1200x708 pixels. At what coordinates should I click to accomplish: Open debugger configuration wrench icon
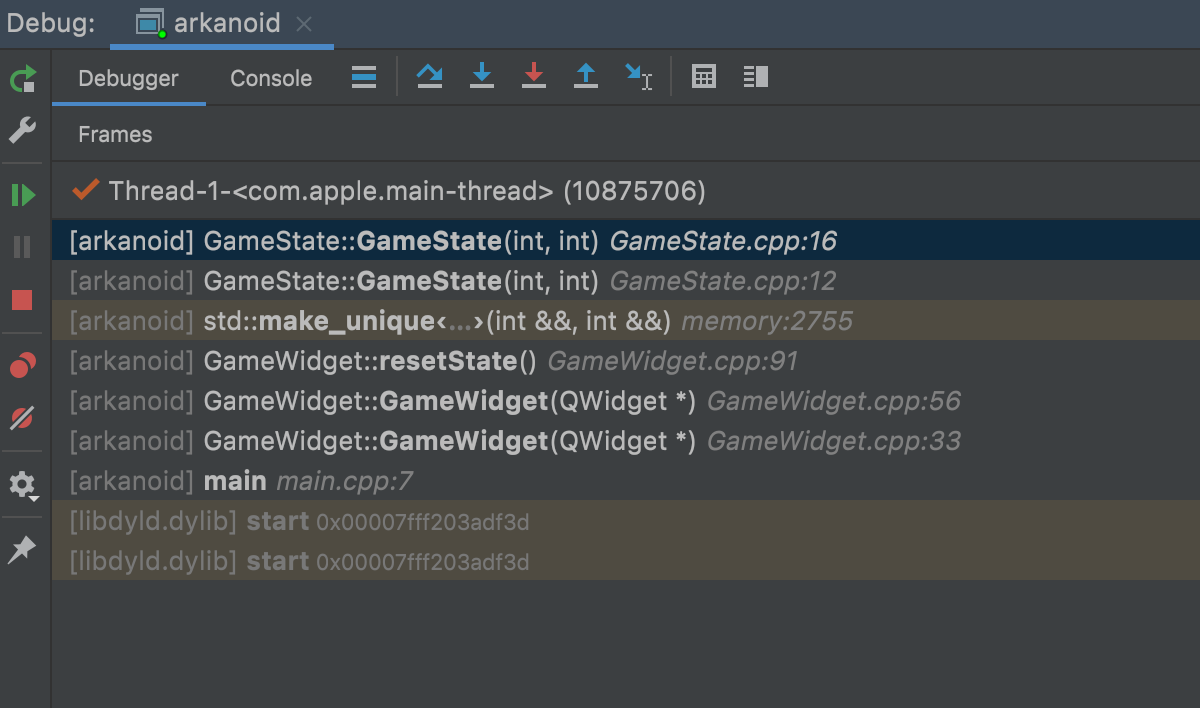(x=22, y=130)
